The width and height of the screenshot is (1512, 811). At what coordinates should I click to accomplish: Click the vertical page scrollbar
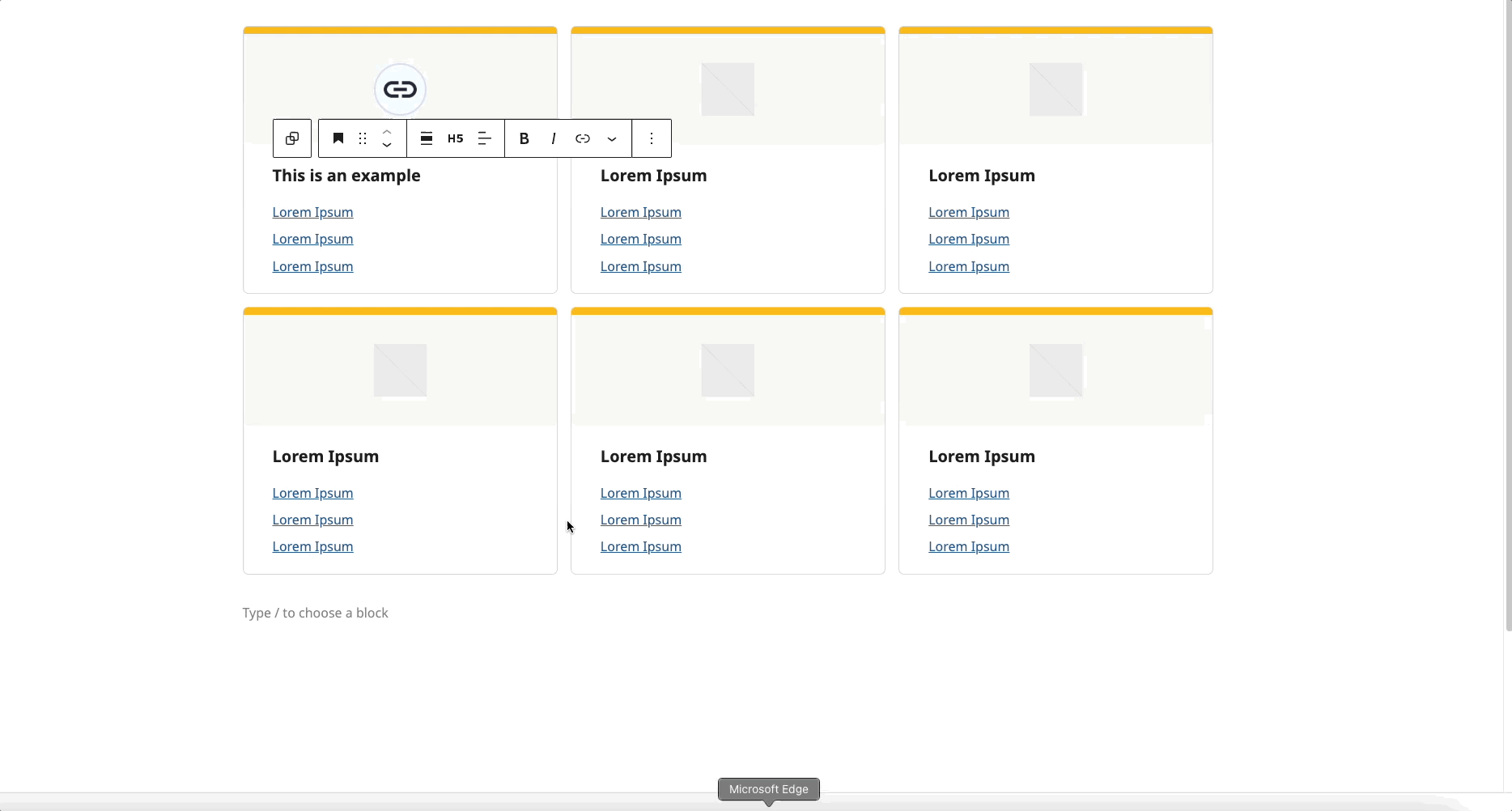1508,316
